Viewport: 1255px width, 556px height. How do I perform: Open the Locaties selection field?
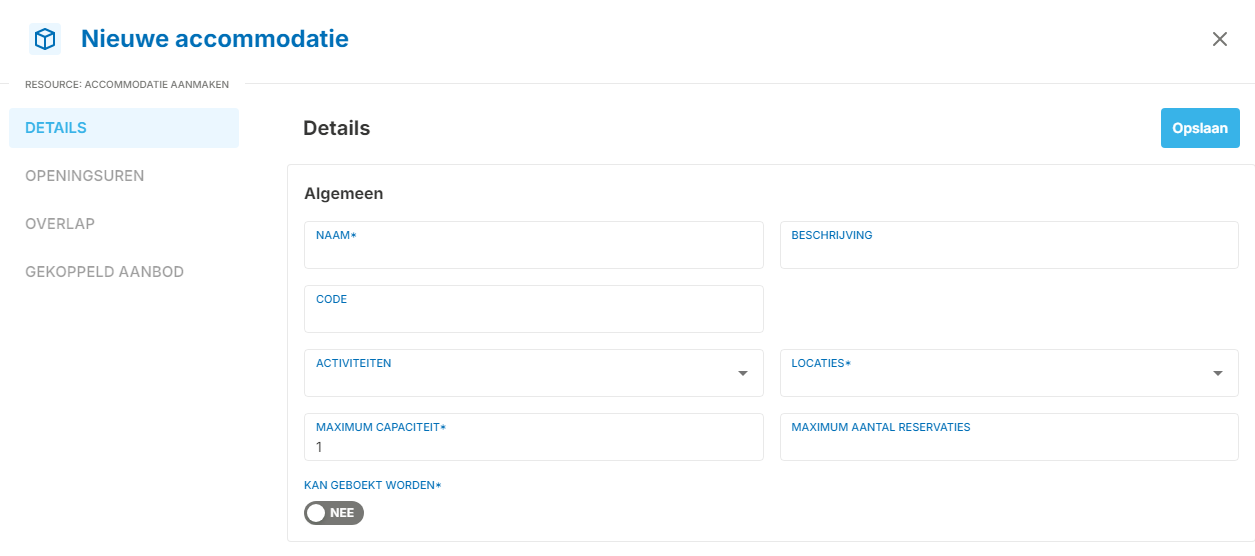coord(1009,373)
